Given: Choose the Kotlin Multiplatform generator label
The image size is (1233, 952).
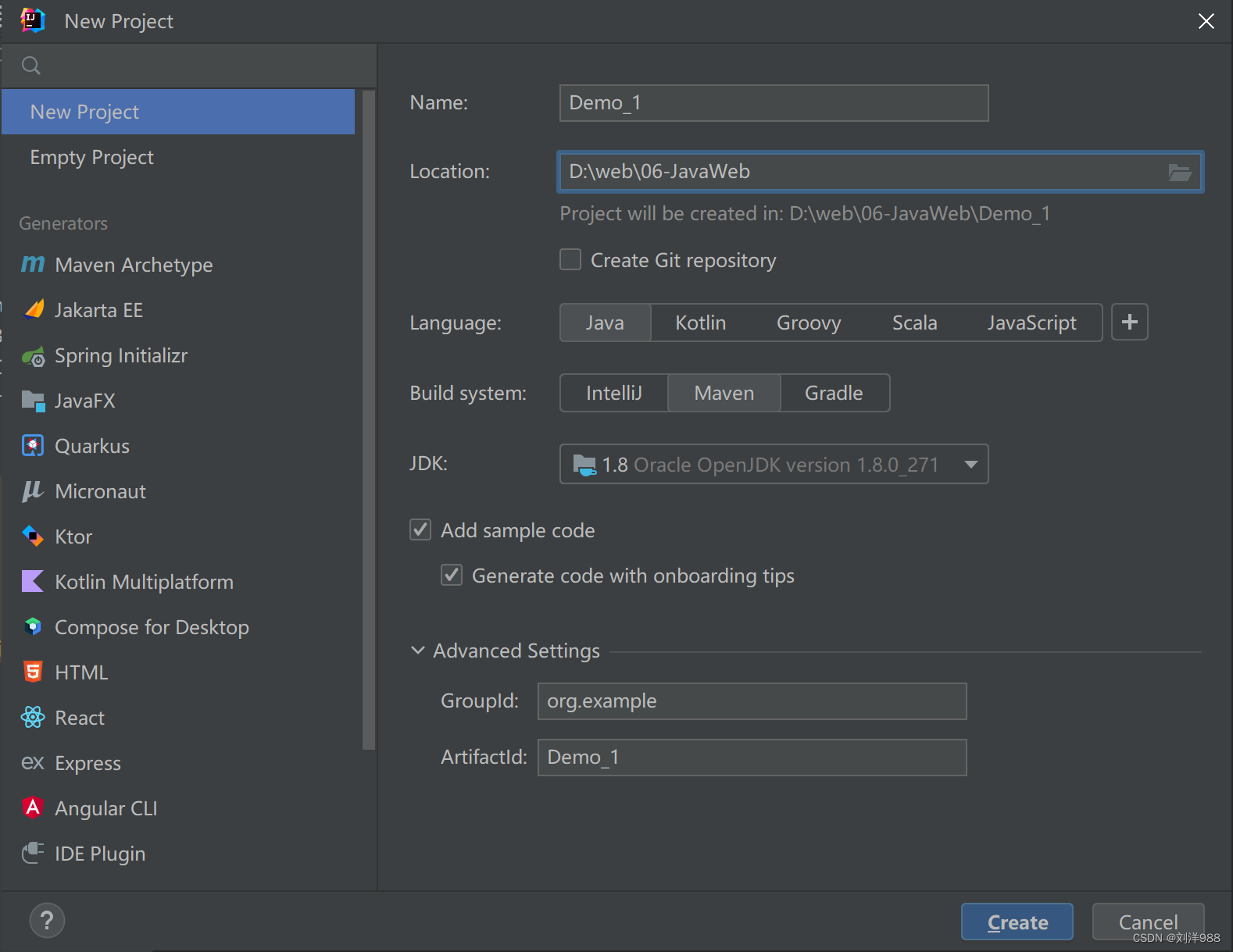Looking at the screenshot, I should tap(144, 582).
